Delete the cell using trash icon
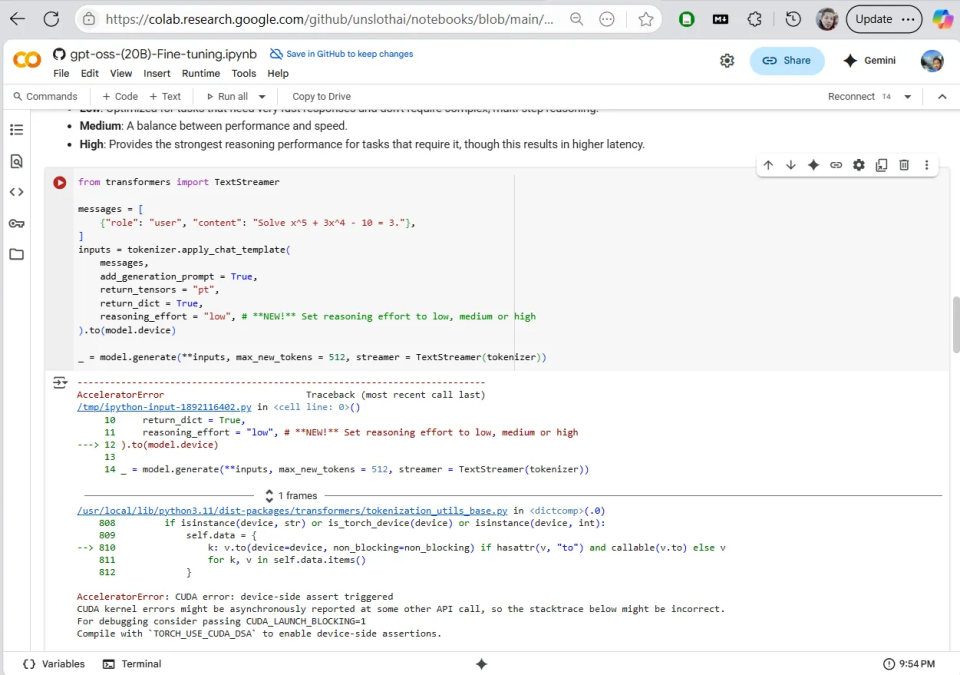960x675 pixels. point(904,165)
